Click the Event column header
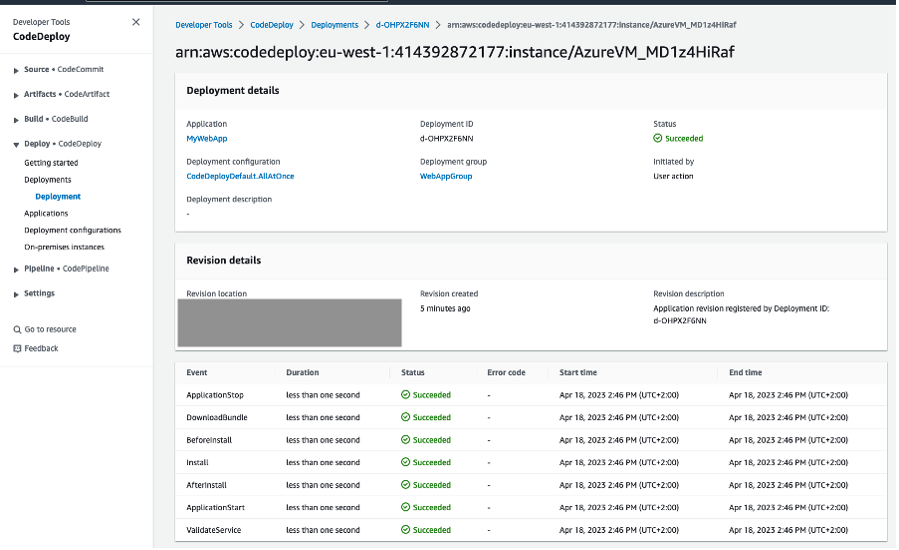This screenshot has width=899, height=550. (x=197, y=373)
